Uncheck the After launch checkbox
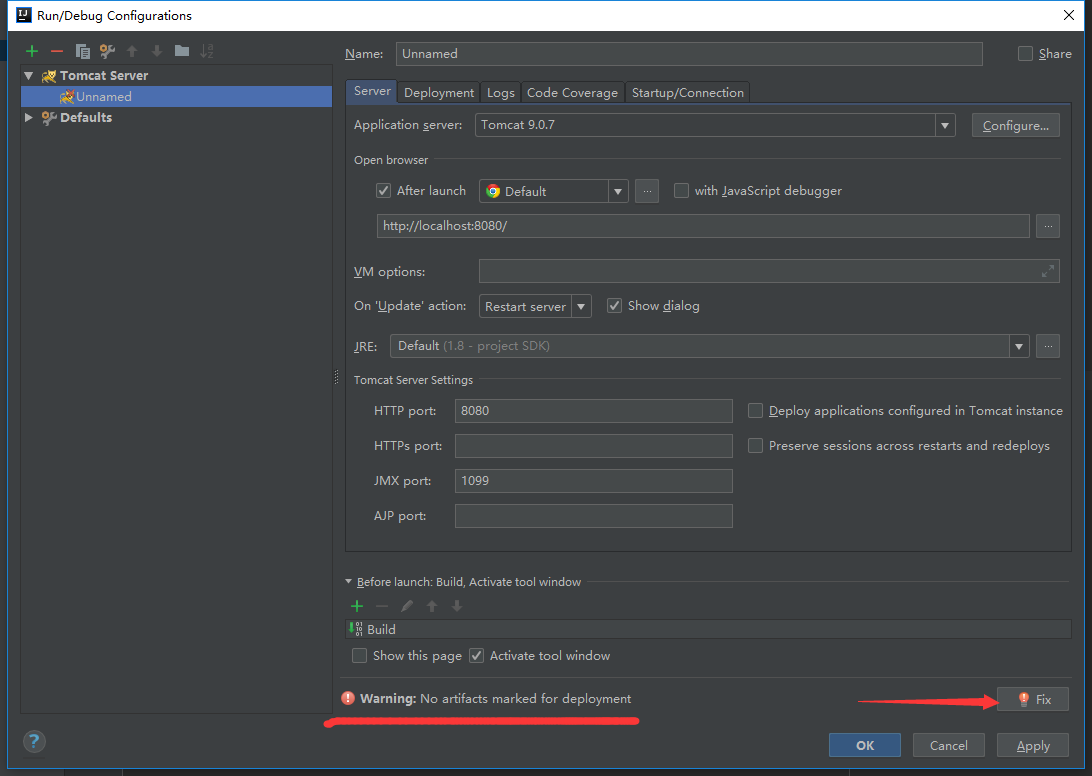1092x776 pixels. [x=383, y=190]
